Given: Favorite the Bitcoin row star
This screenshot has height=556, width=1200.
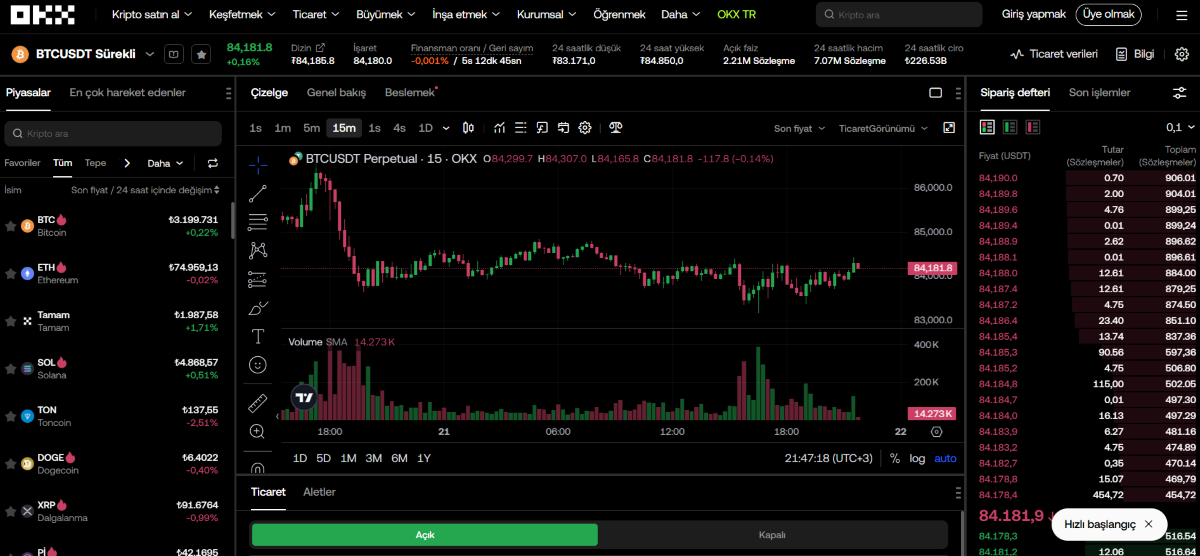Looking at the screenshot, I should (11, 226).
